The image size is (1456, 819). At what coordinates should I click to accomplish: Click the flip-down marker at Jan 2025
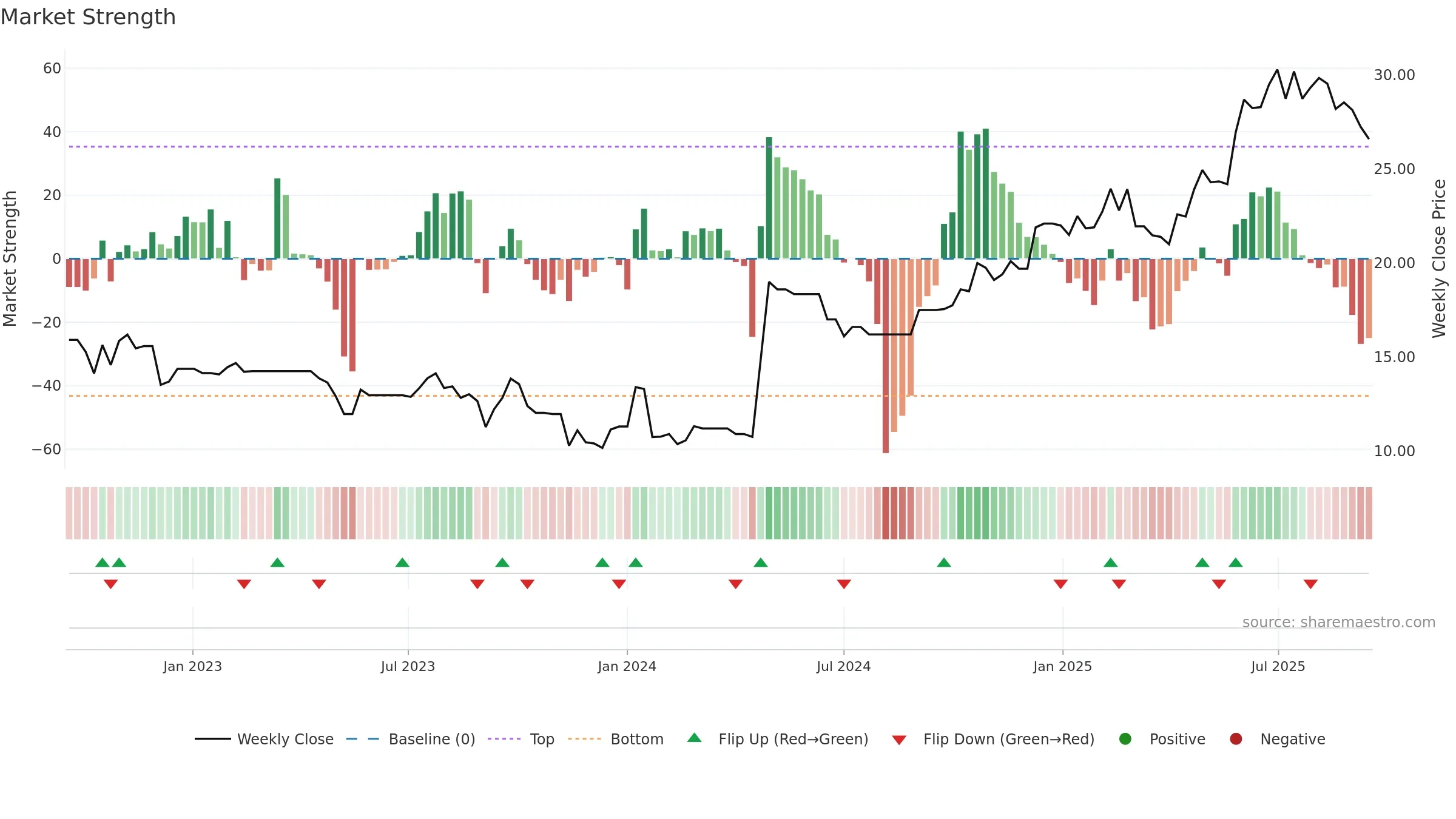(x=1060, y=584)
